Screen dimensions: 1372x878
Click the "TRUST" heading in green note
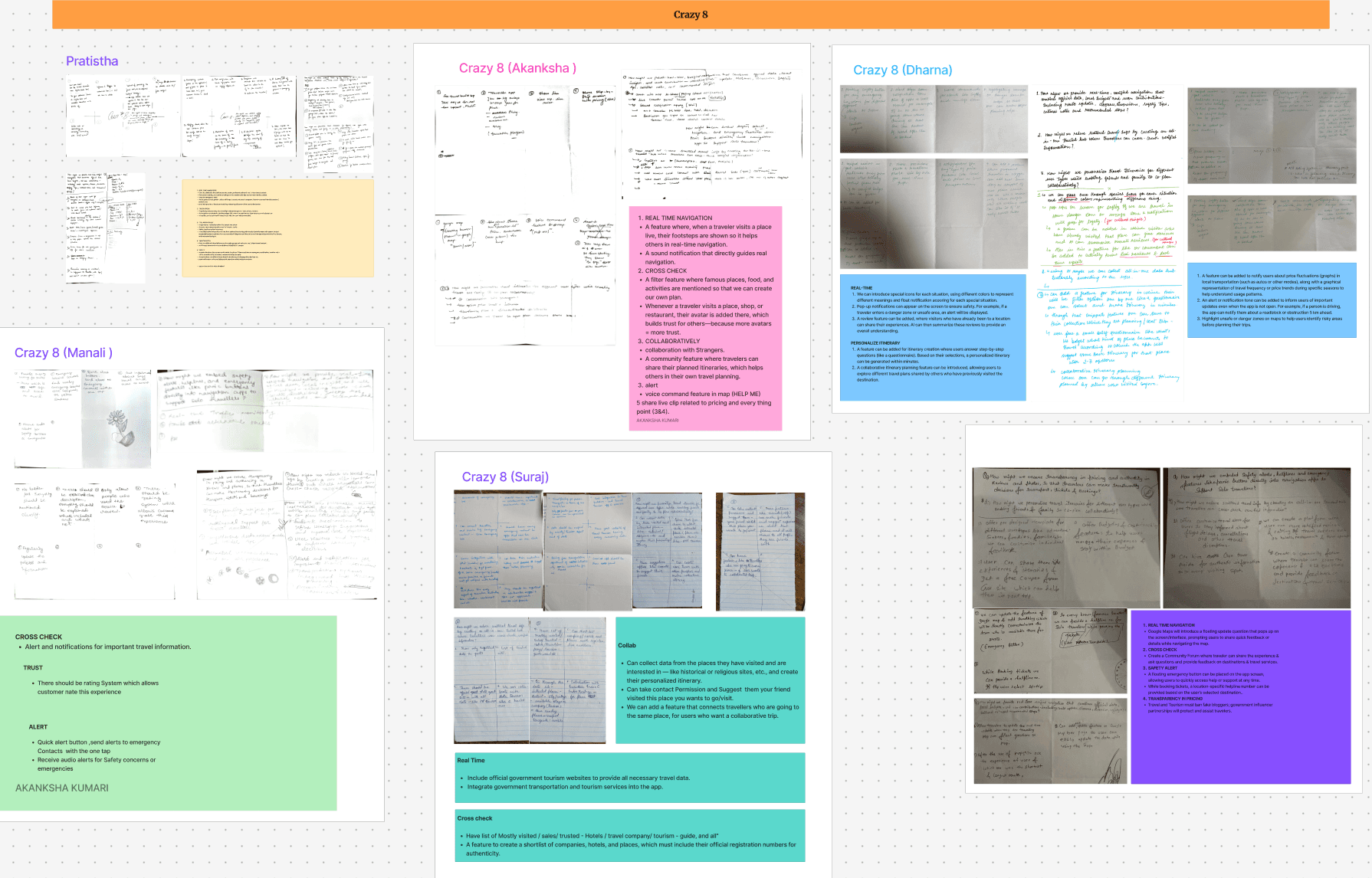click(33, 667)
